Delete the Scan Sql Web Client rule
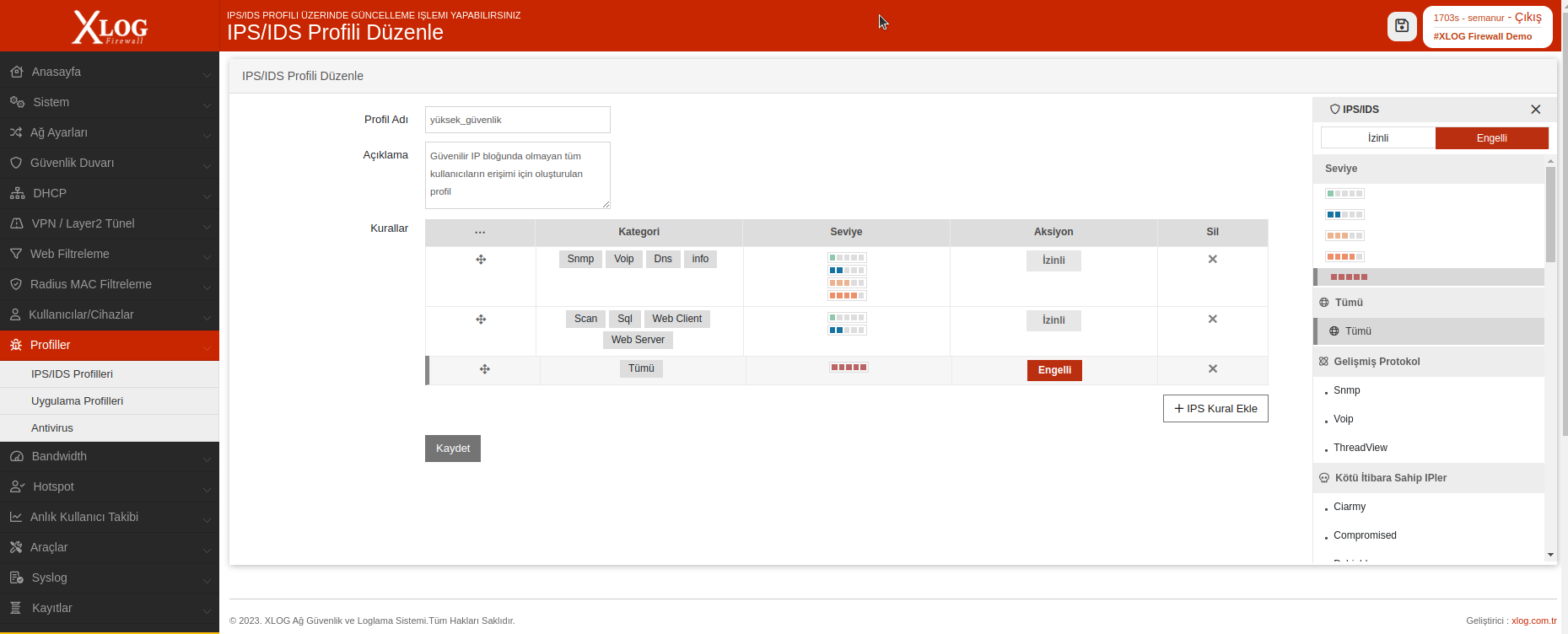Image resolution: width=1568 pixels, height=634 pixels. pos(1212,320)
